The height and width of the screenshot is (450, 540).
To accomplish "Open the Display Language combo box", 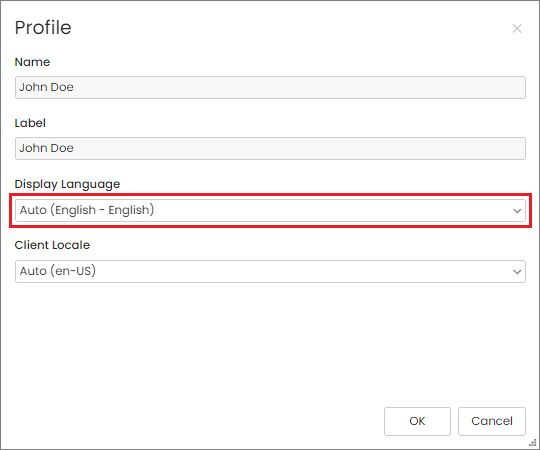I will click(270, 210).
